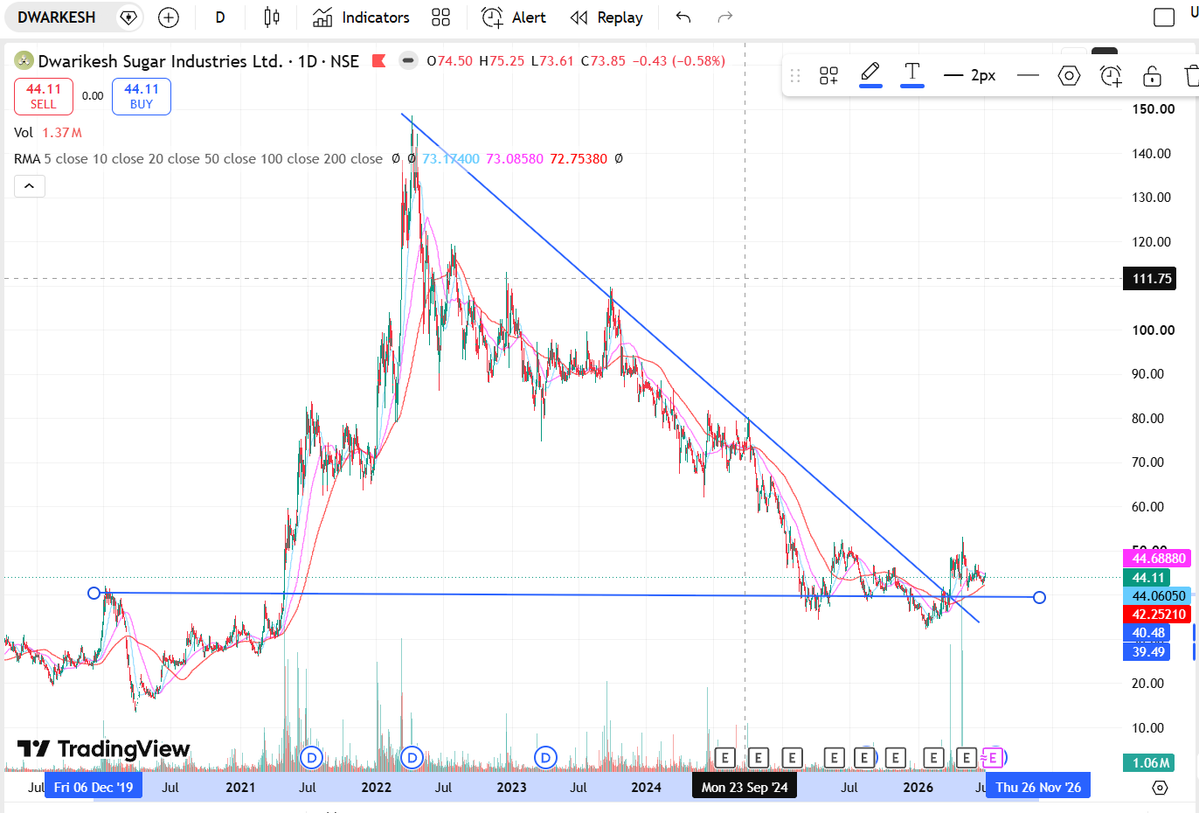This screenshot has height=813, width=1199.
Task: Click the 39.49 blue price label
Action: tap(1147, 652)
